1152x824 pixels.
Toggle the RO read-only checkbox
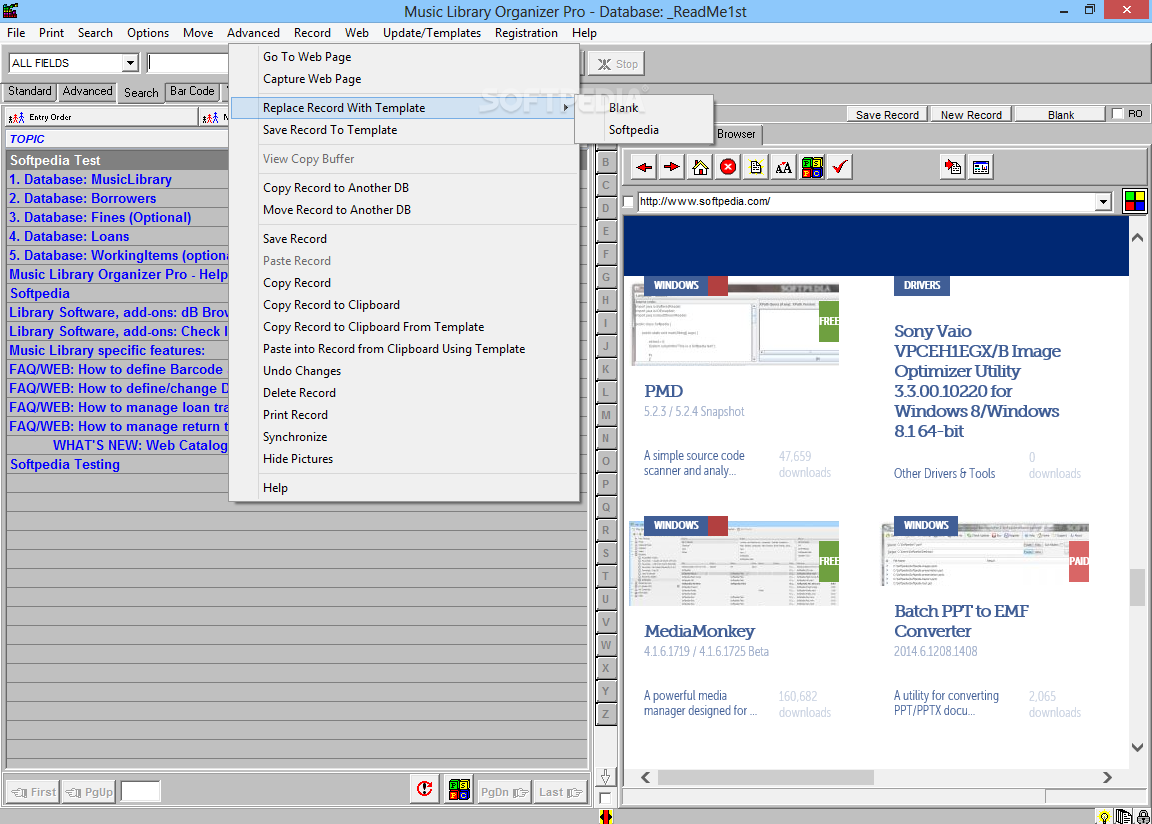point(1117,114)
